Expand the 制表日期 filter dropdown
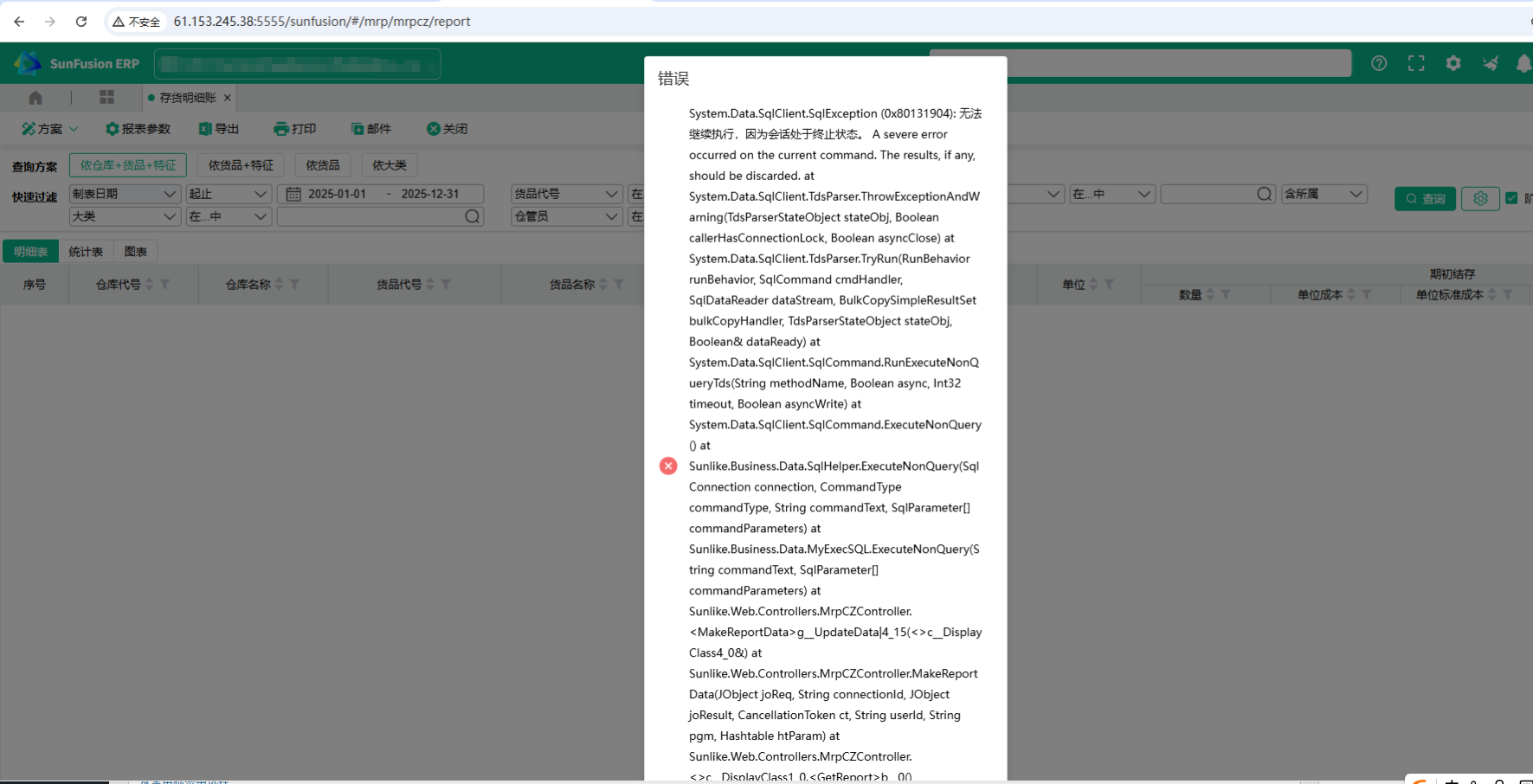The image size is (1533, 784). click(125, 194)
